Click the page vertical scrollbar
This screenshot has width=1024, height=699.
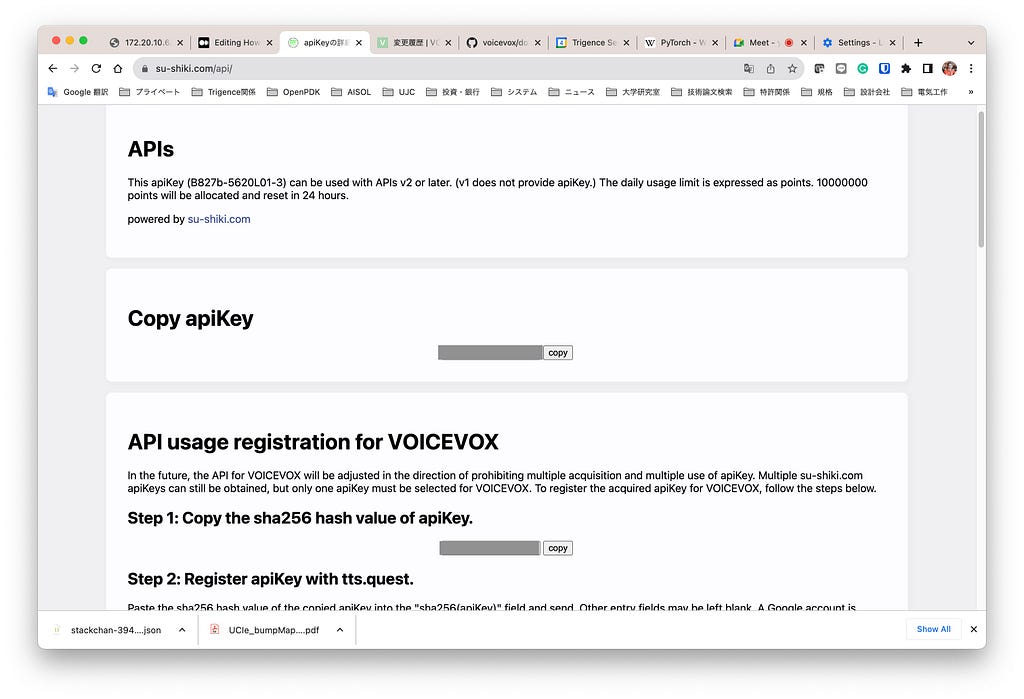point(981,180)
